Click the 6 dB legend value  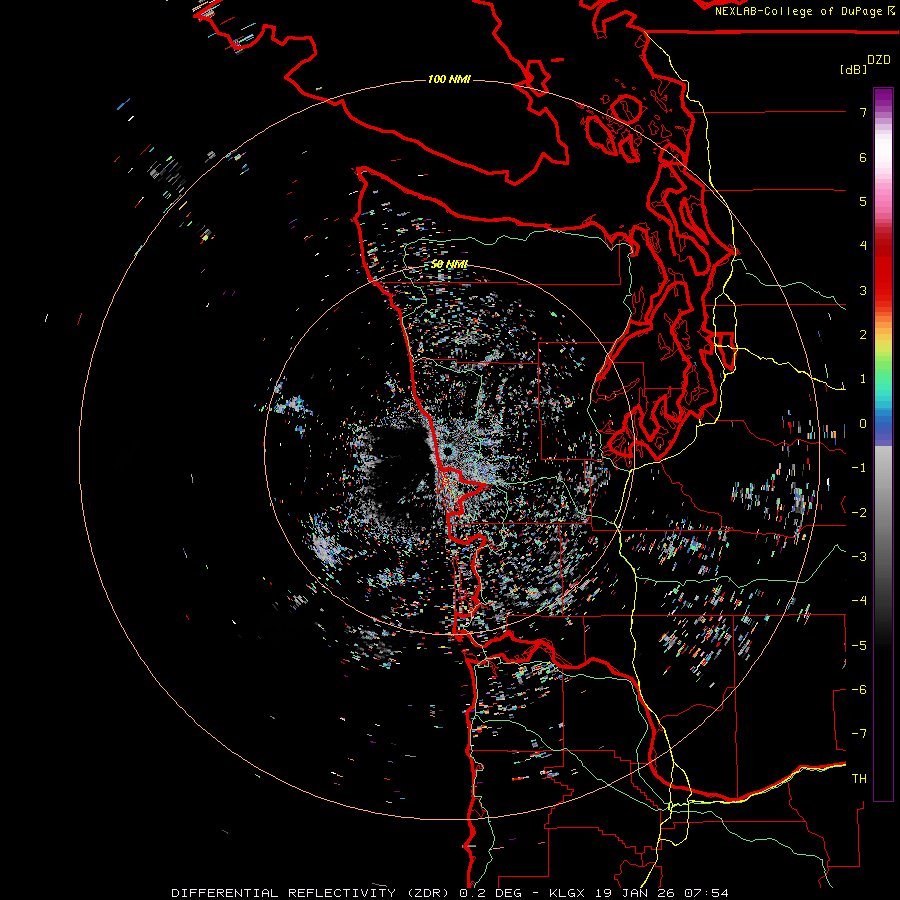863,157
